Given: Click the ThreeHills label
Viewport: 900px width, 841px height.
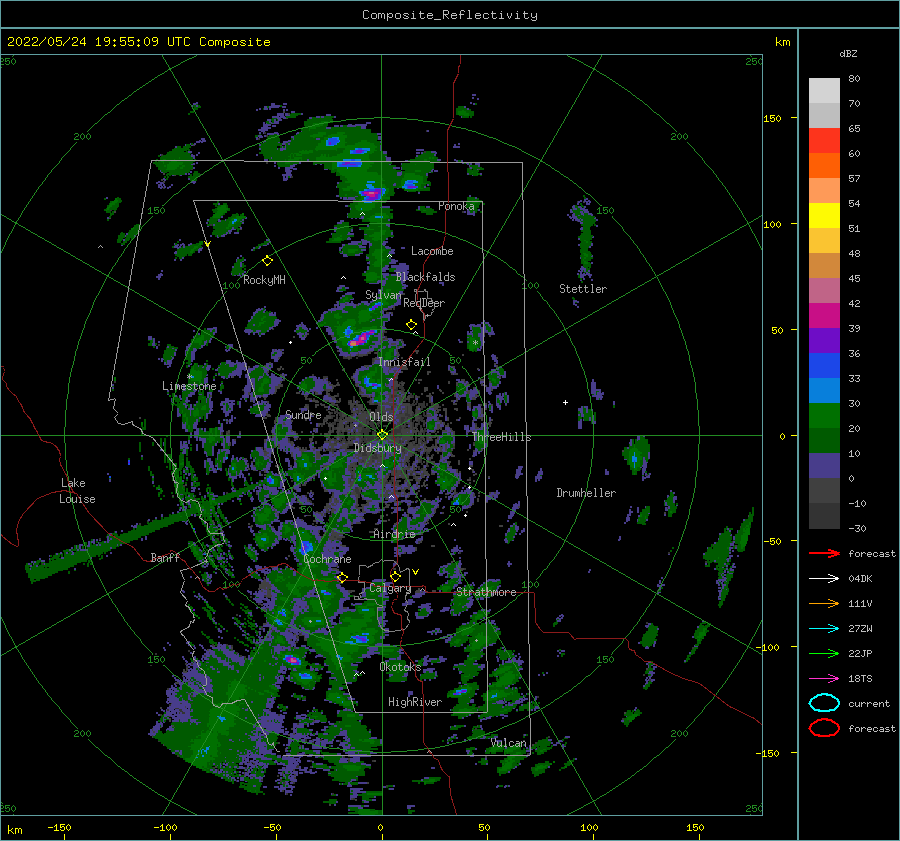Looking at the screenshot, I should [x=501, y=437].
